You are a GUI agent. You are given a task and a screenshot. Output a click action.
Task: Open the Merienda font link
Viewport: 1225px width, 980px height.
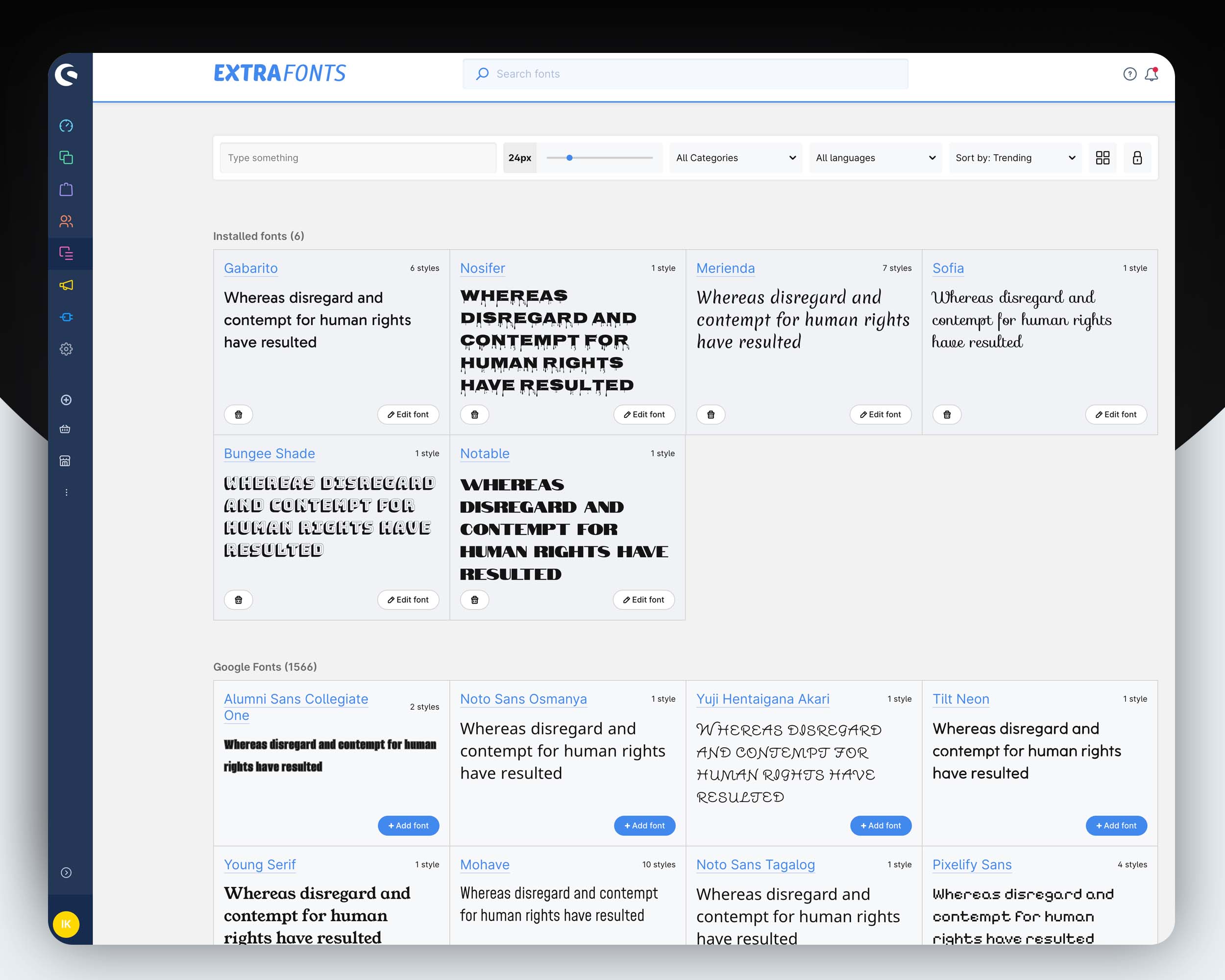click(x=726, y=268)
